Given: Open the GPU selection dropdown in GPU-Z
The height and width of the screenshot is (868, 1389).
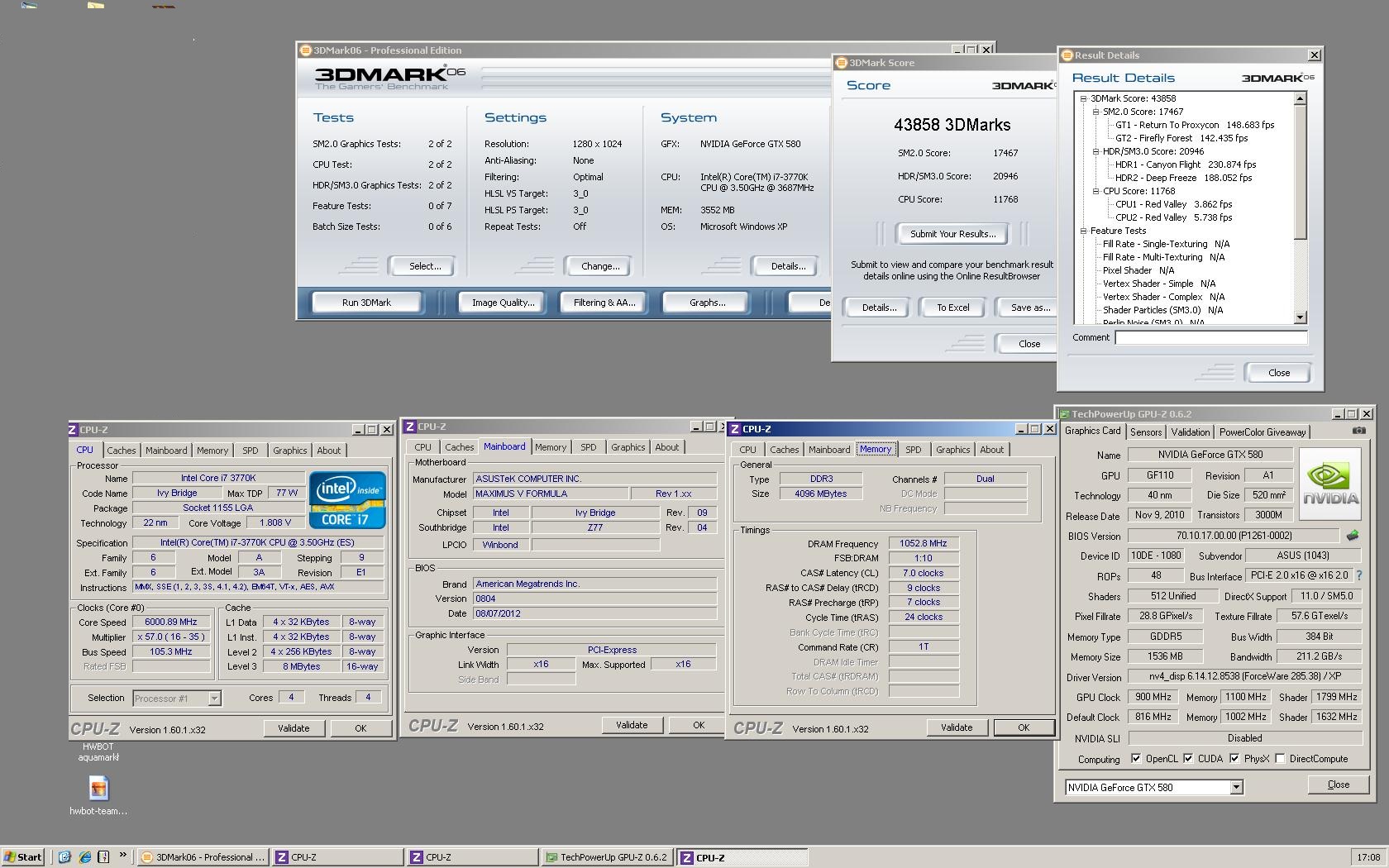Looking at the screenshot, I should pyautogui.click(x=1236, y=788).
